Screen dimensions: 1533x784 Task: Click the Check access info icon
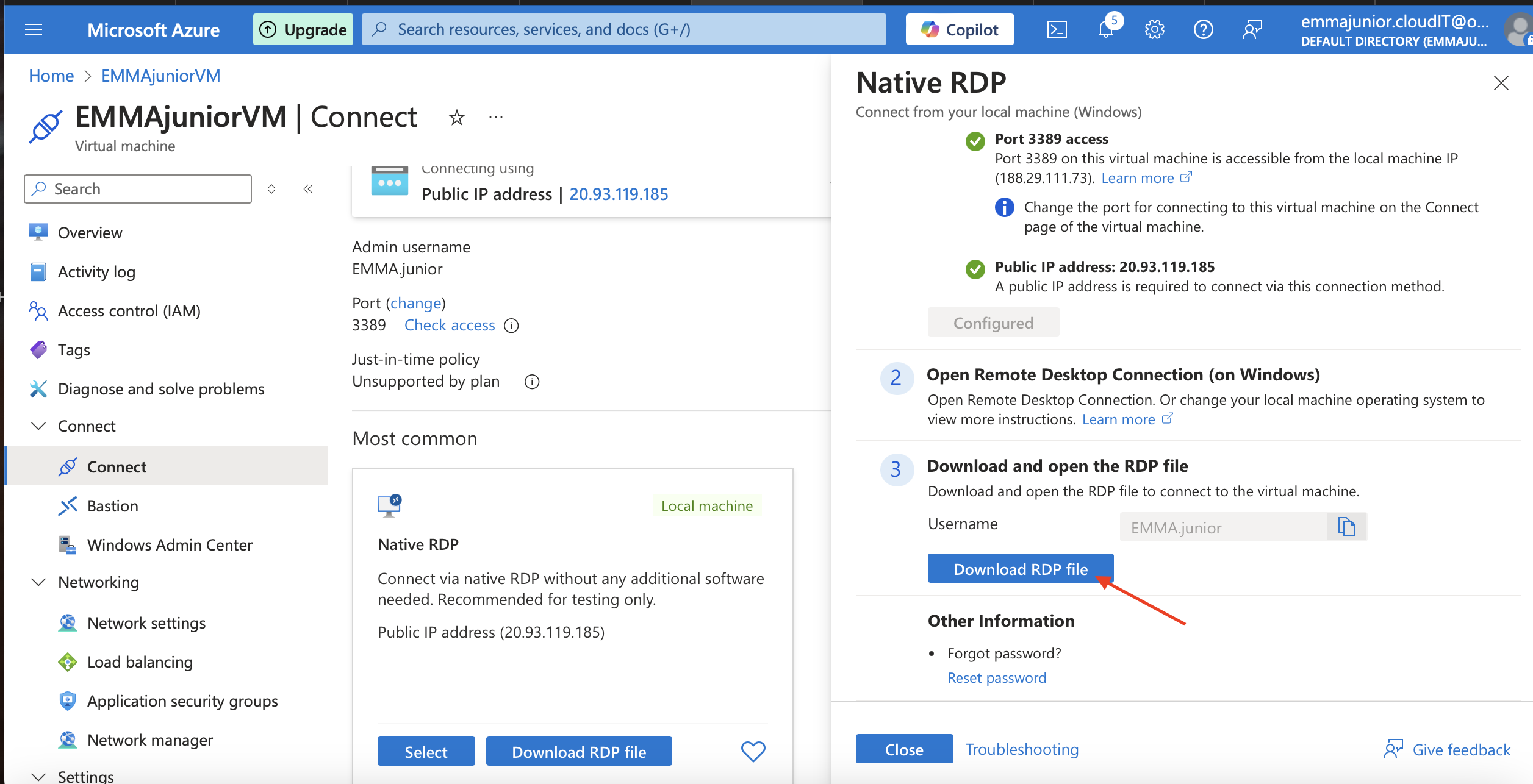click(511, 326)
